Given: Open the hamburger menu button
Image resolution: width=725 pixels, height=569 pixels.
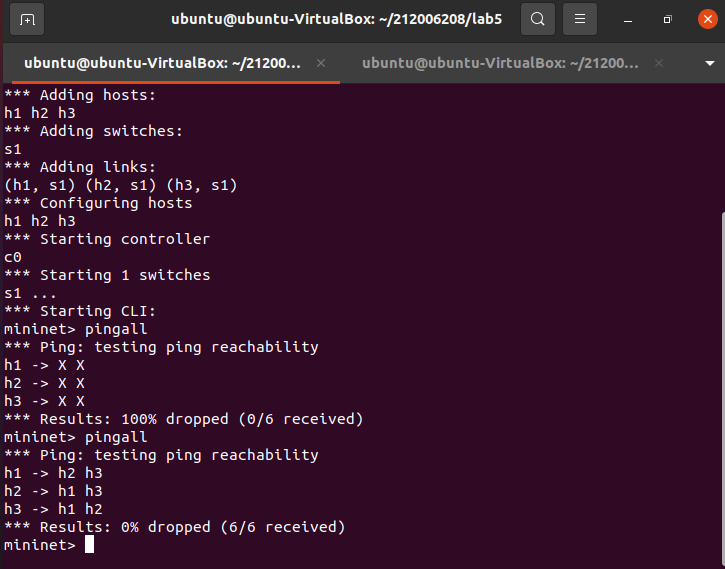Looking at the screenshot, I should tap(579, 19).
